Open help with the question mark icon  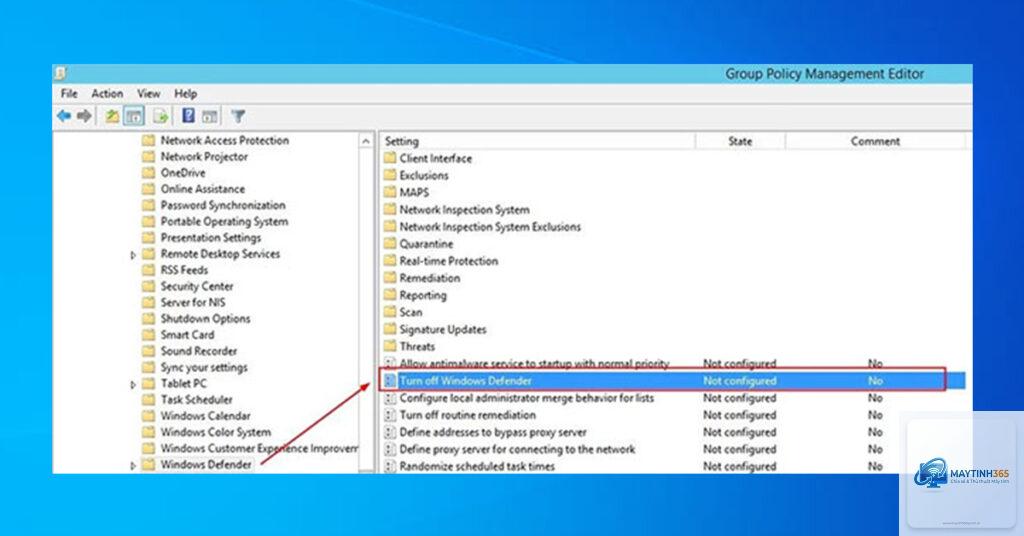point(188,116)
